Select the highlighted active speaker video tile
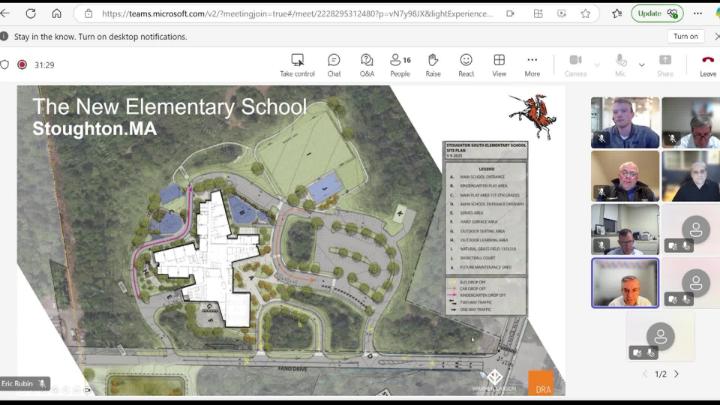The width and height of the screenshot is (720, 405). click(x=624, y=283)
